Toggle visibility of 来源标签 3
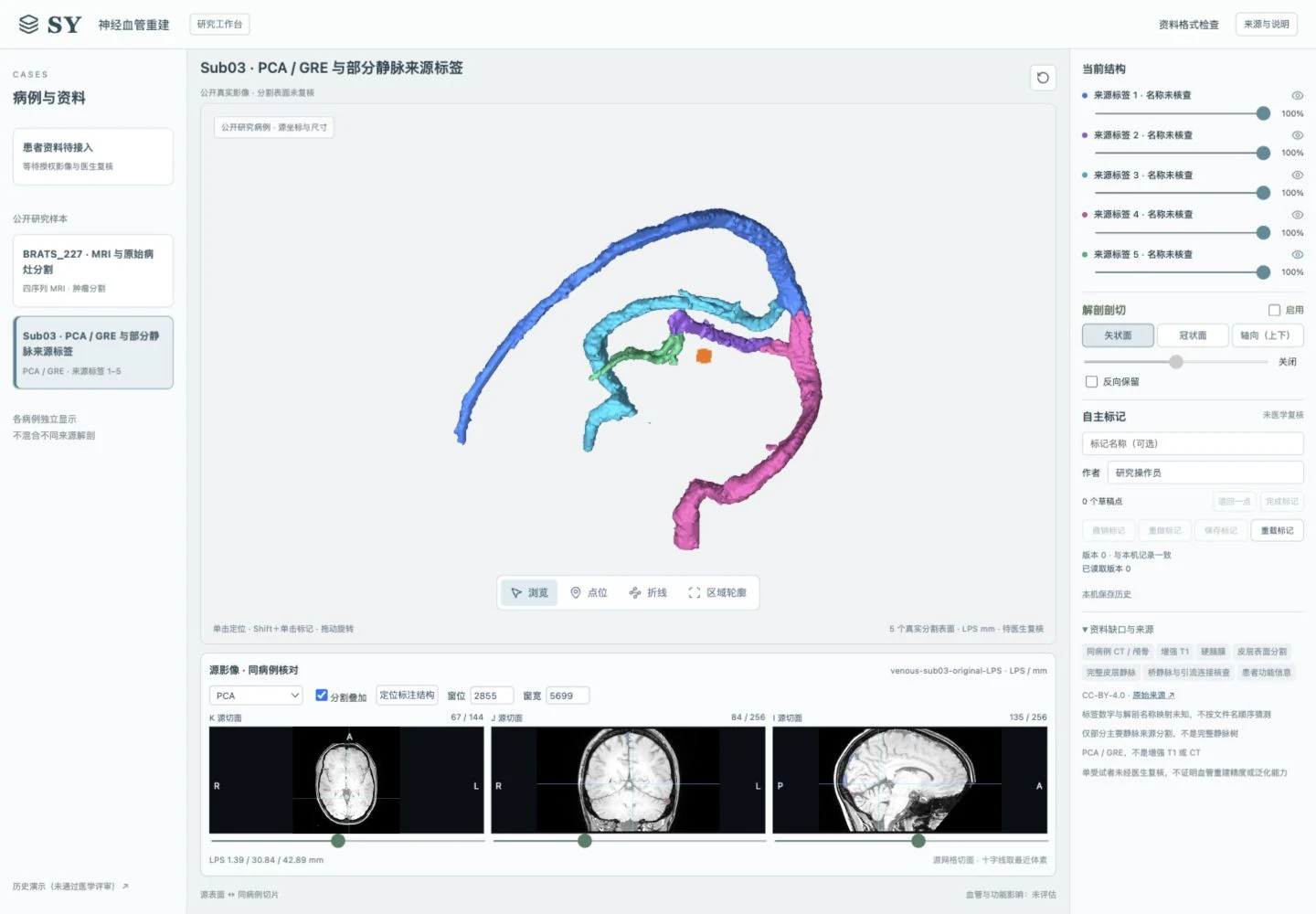The height and width of the screenshot is (914, 1316). tap(1297, 175)
